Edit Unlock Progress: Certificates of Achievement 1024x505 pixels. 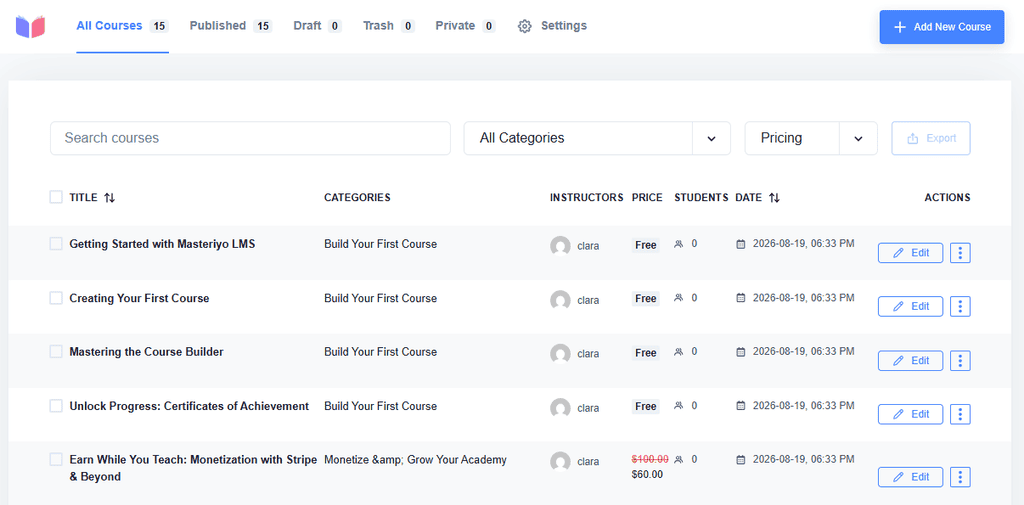point(910,414)
